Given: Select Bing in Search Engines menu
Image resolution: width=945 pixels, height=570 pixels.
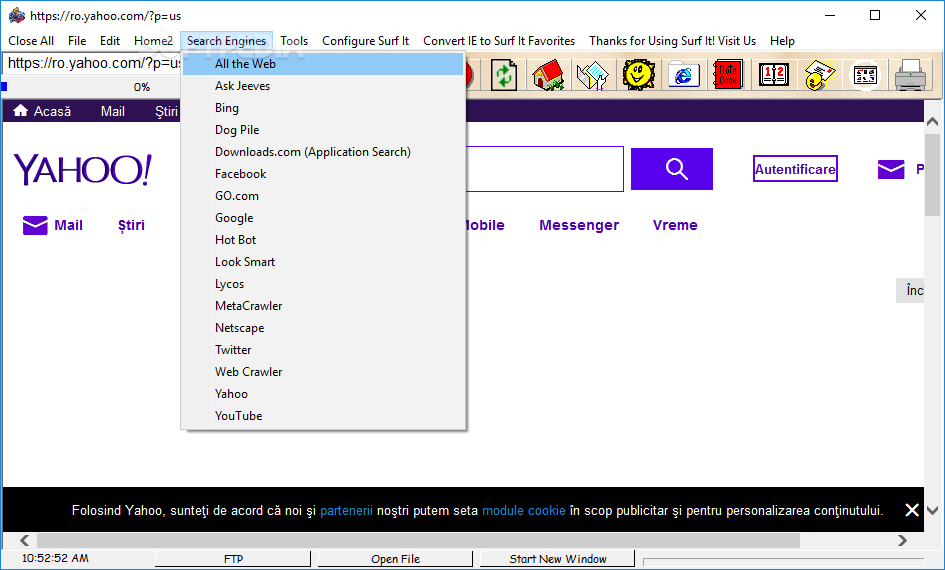Looking at the screenshot, I should pyautogui.click(x=323, y=108).
